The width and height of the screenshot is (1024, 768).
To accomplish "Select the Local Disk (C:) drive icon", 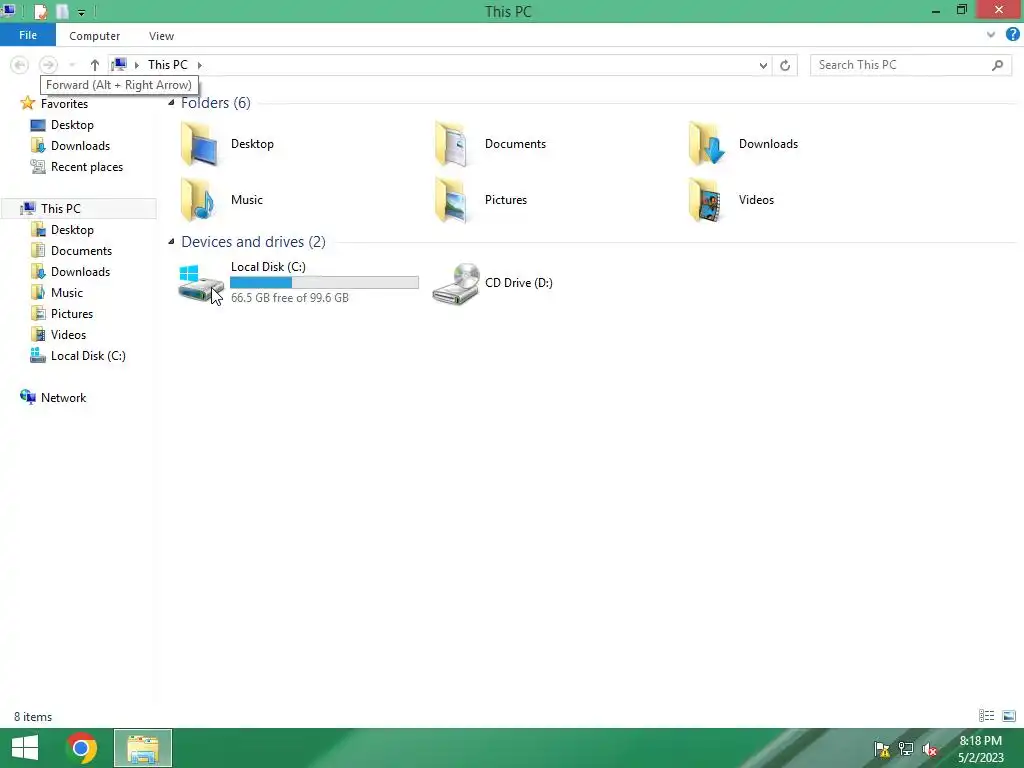I will [x=200, y=283].
